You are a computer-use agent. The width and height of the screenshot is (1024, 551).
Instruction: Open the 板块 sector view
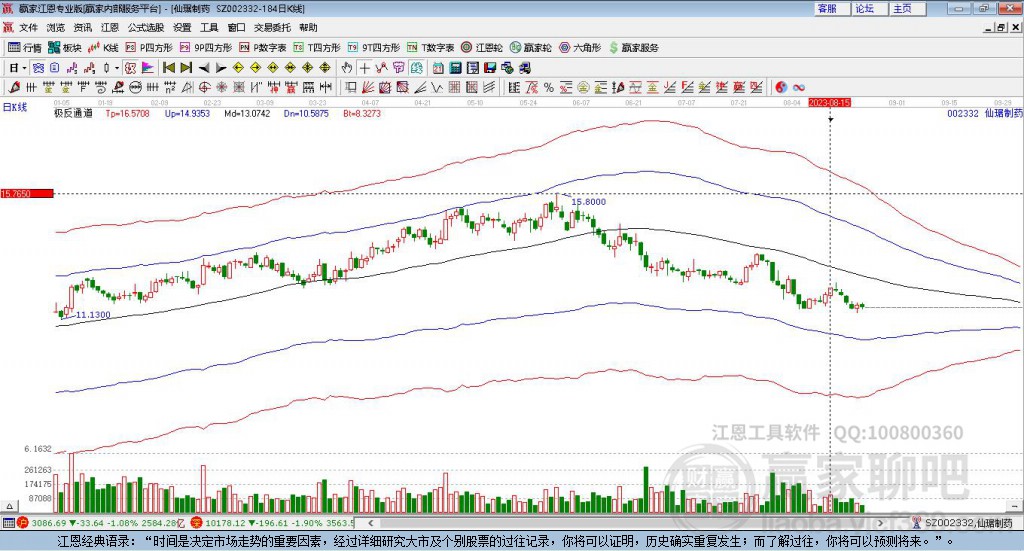tap(64, 47)
